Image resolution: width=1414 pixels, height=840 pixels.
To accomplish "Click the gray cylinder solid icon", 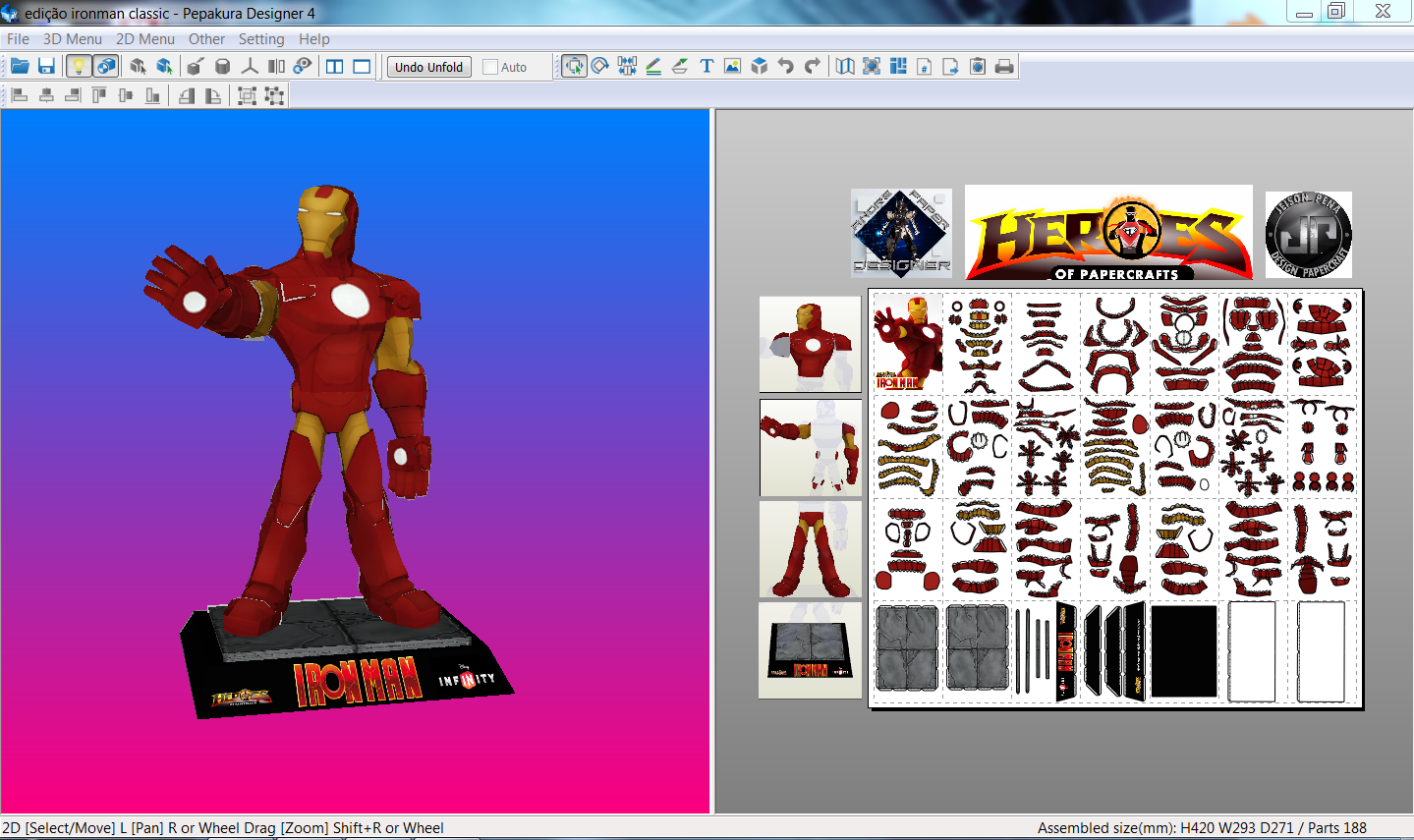I will (x=223, y=67).
